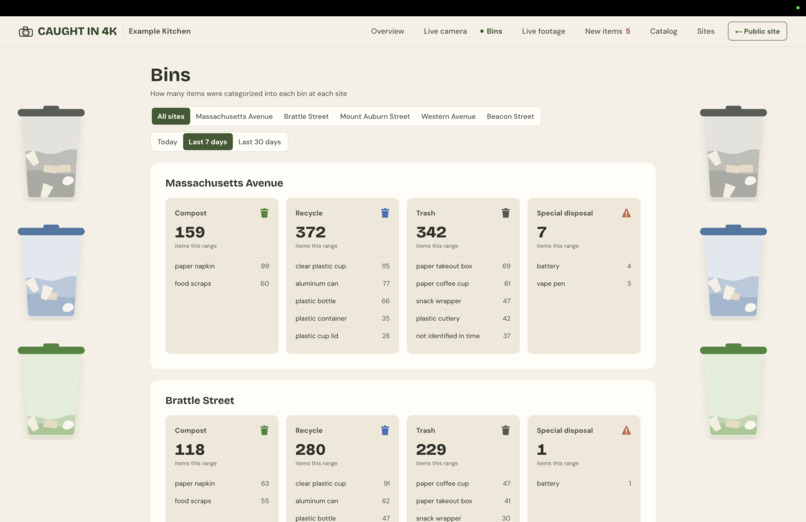Filter by Western Avenue tab
The image size is (806, 522).
448,116
